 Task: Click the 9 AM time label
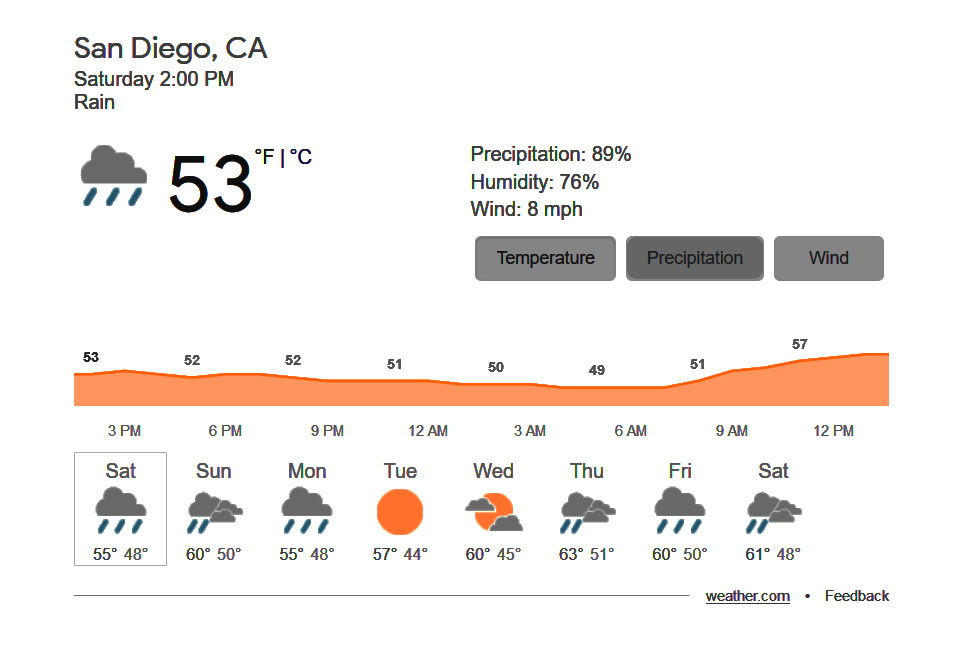pos(731,431)
